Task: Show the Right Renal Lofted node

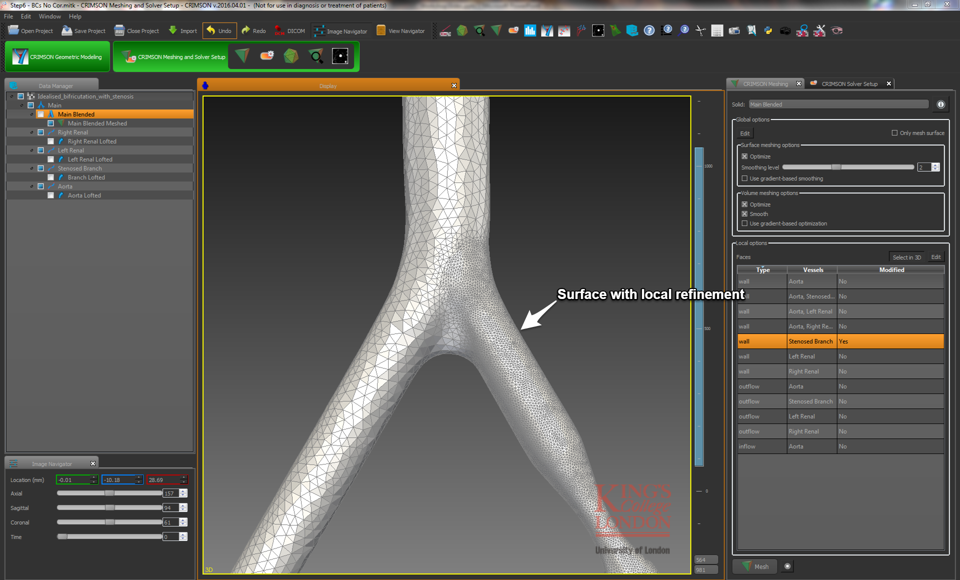Action: [x=51, y=141]
